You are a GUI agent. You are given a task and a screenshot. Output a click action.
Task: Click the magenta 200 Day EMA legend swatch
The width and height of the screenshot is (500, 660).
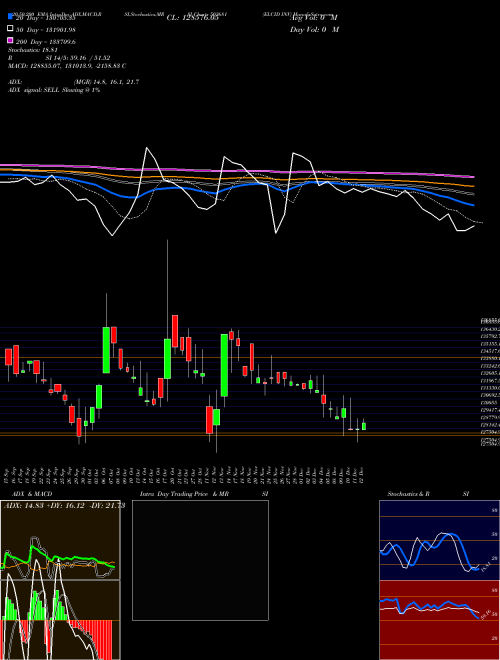coord(10,41)
